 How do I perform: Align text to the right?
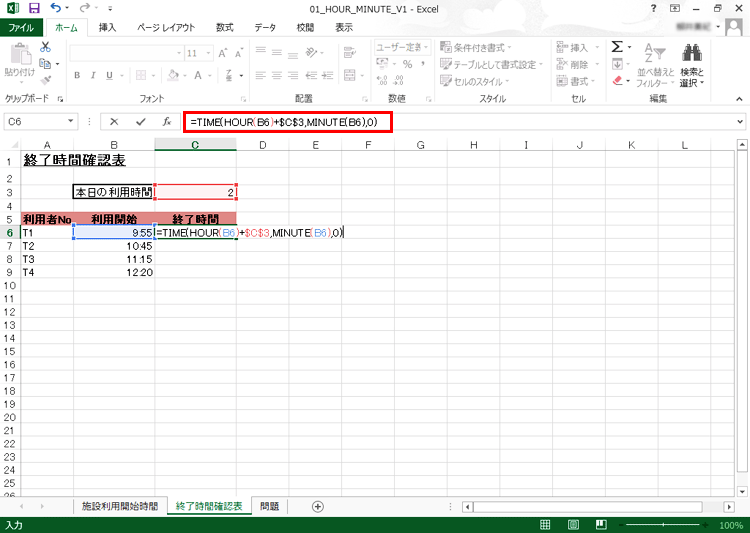(293, 76)
